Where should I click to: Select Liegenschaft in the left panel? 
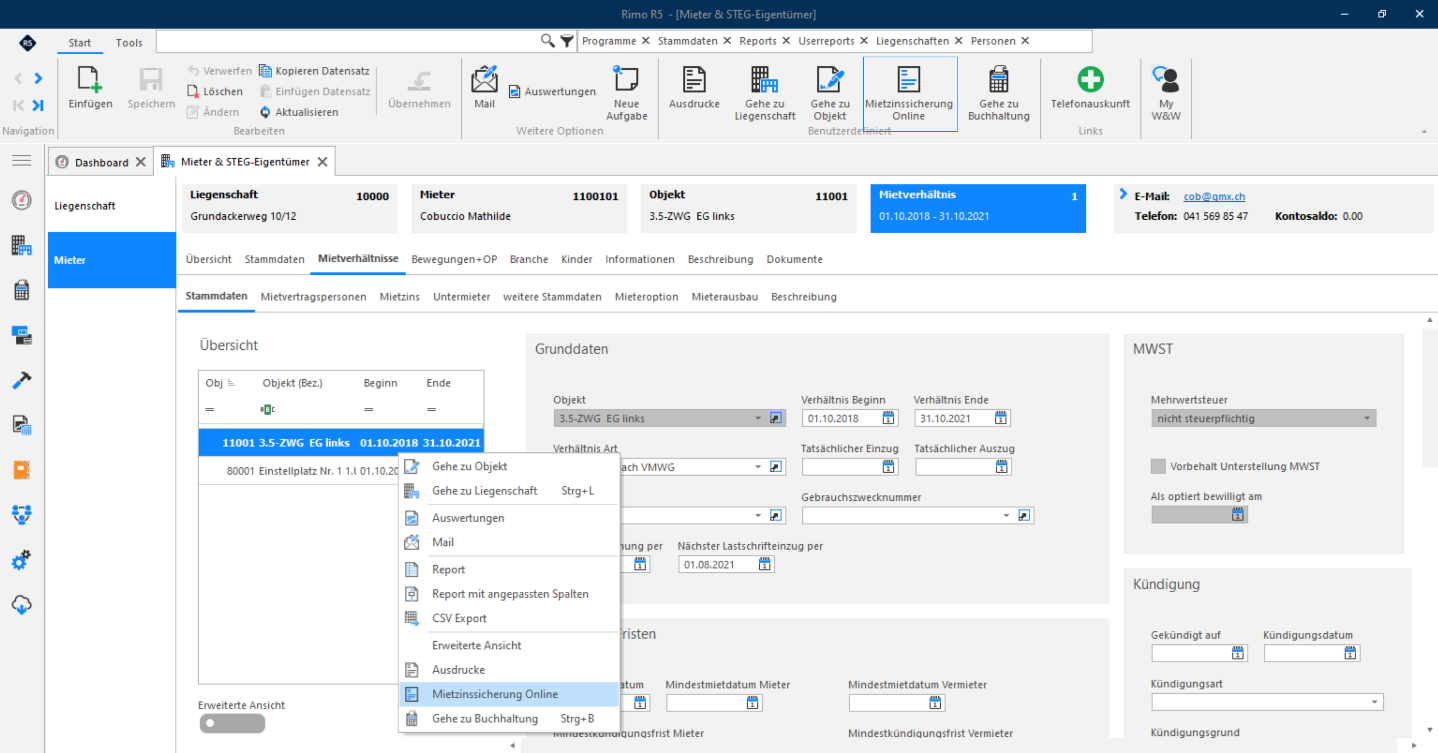tap(112, 206)
